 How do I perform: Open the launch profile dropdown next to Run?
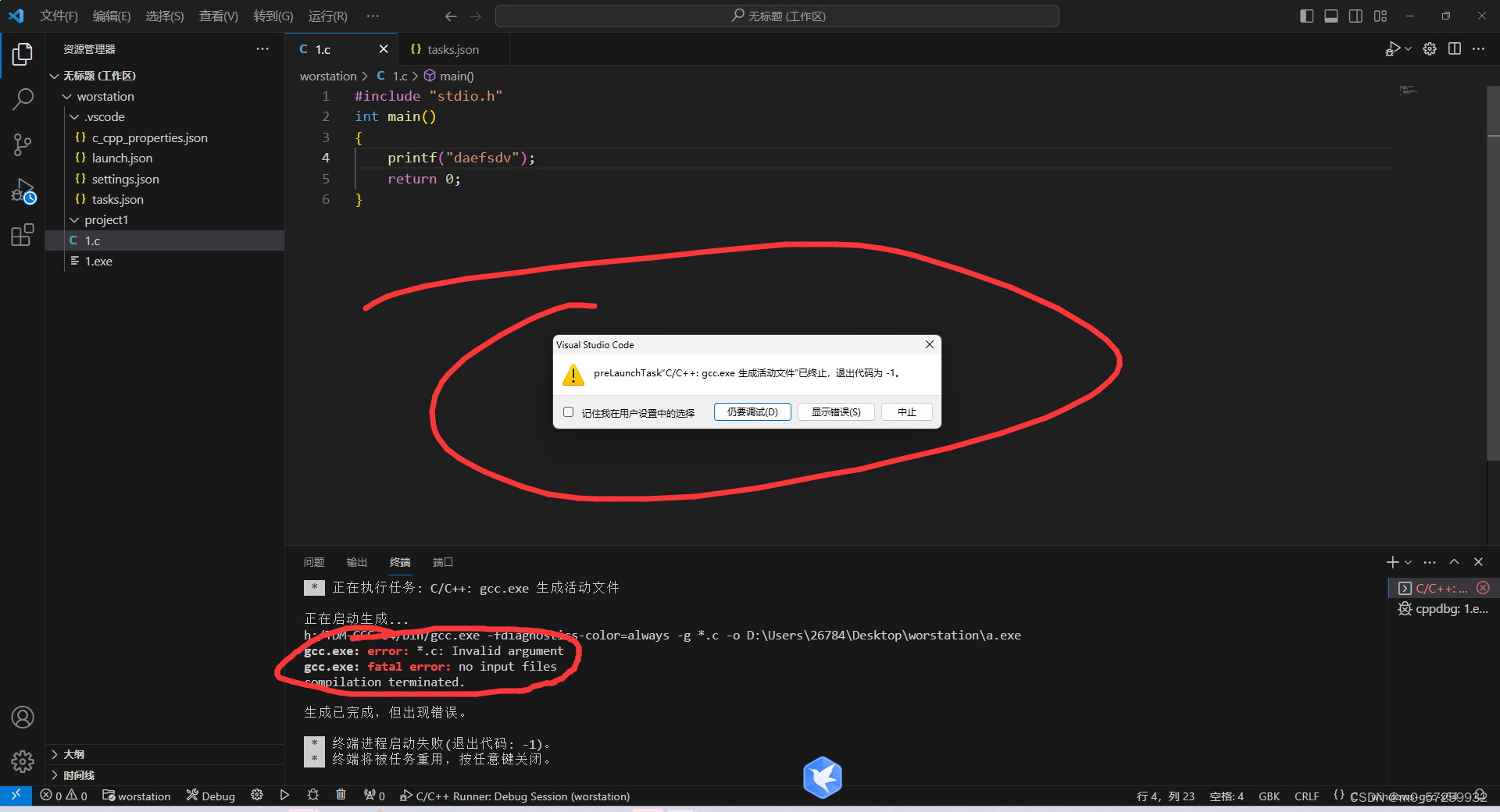coord(1406,48)
